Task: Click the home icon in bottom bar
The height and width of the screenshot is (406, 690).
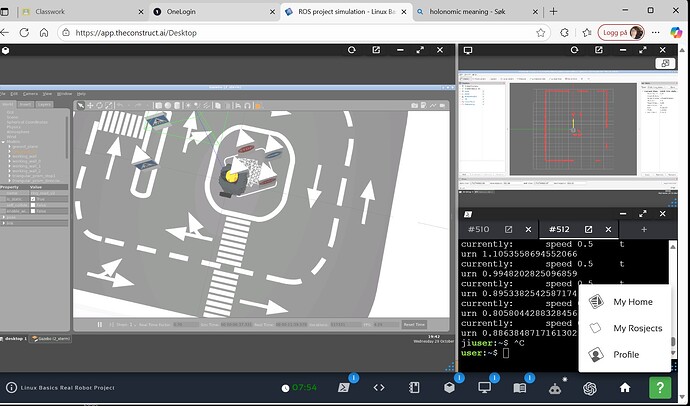Action: [x=625, y=388]
